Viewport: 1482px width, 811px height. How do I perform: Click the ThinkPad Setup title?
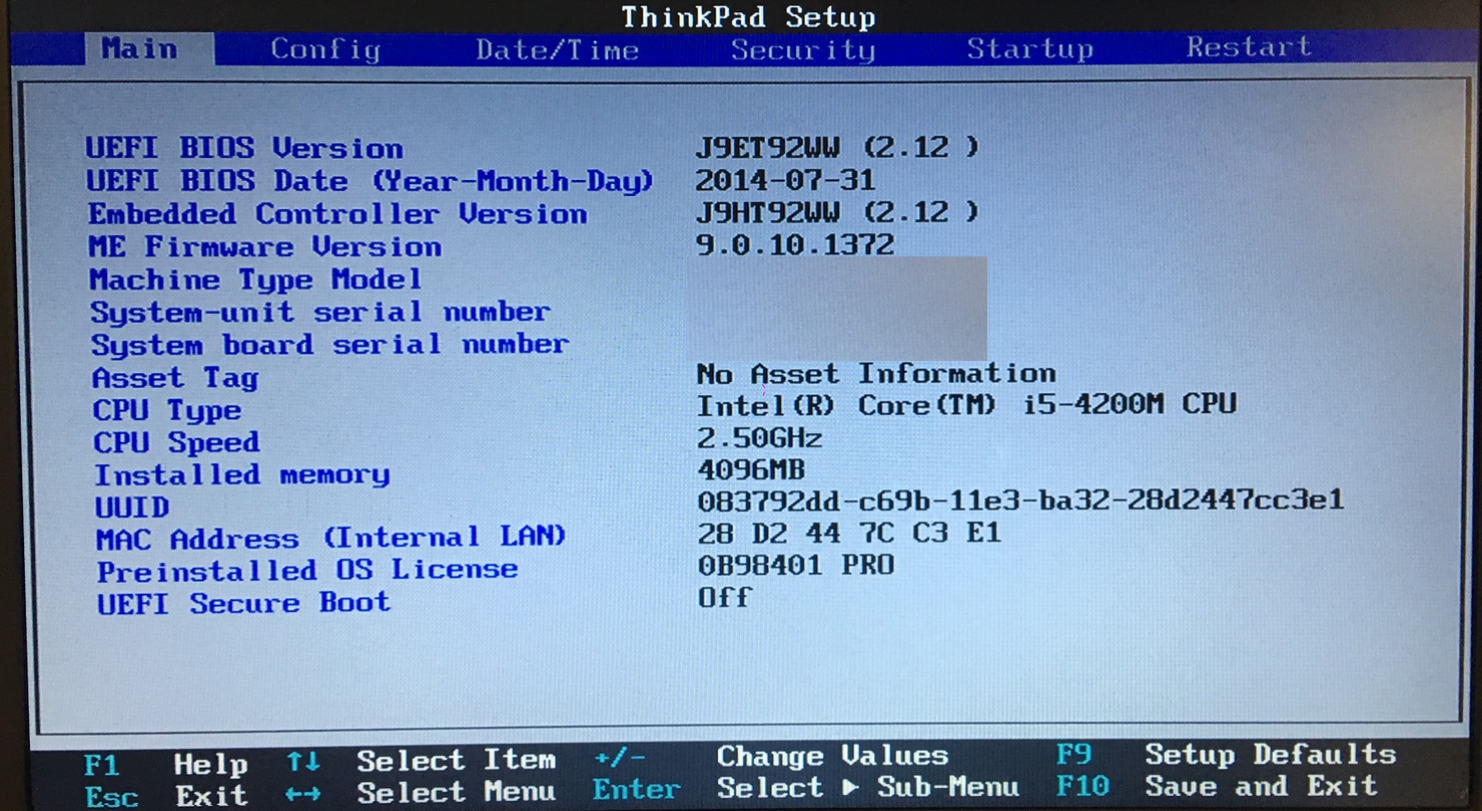coord(748,16)
